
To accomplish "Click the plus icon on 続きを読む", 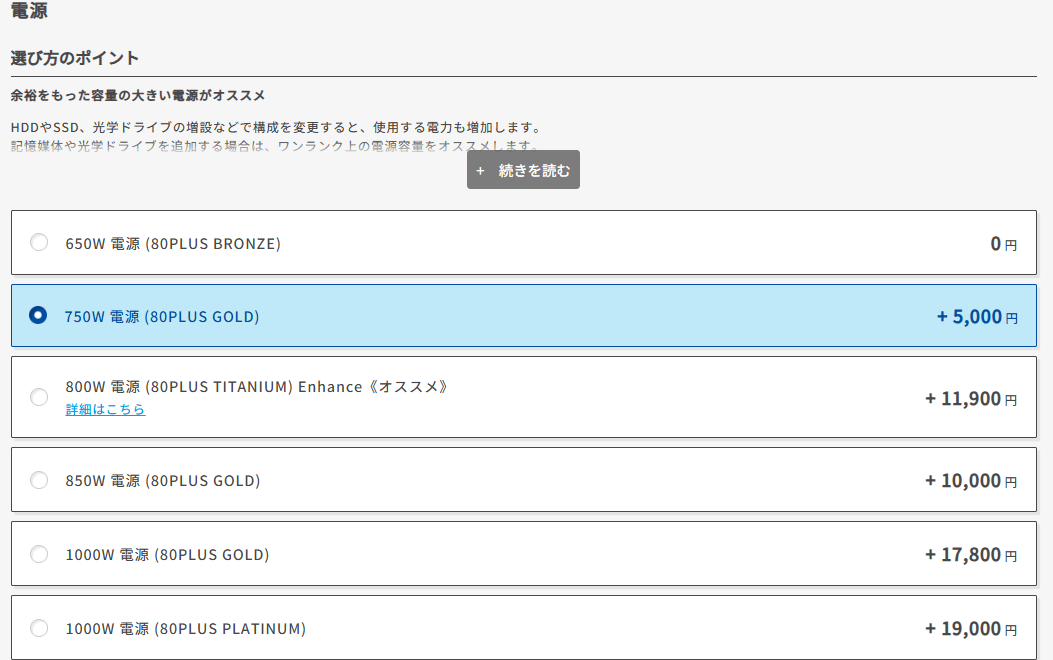I will coord(481,171).
